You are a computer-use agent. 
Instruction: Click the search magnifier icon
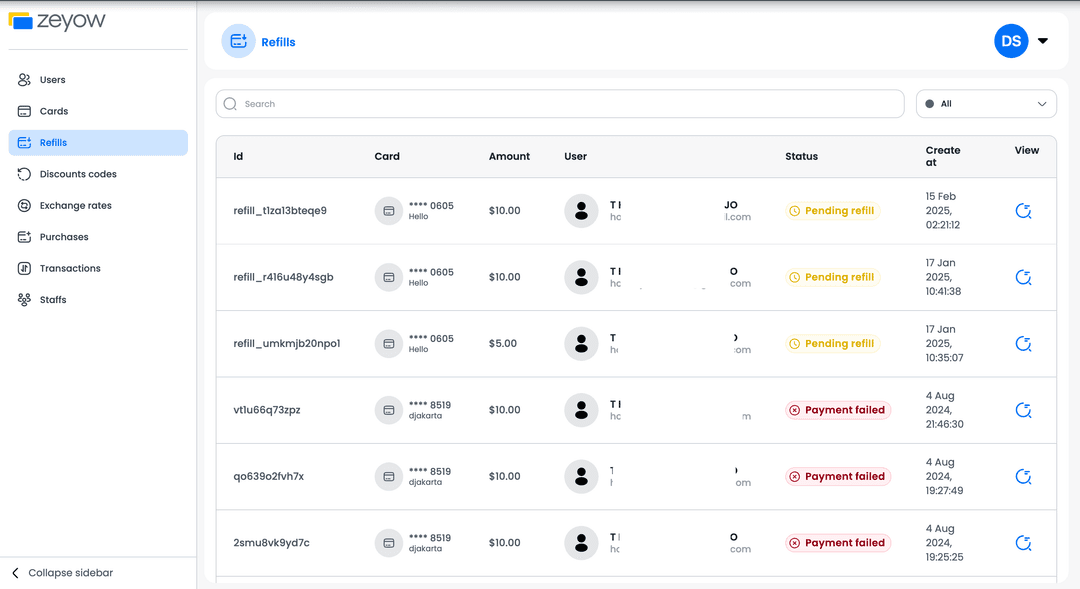tap(231, 104)
